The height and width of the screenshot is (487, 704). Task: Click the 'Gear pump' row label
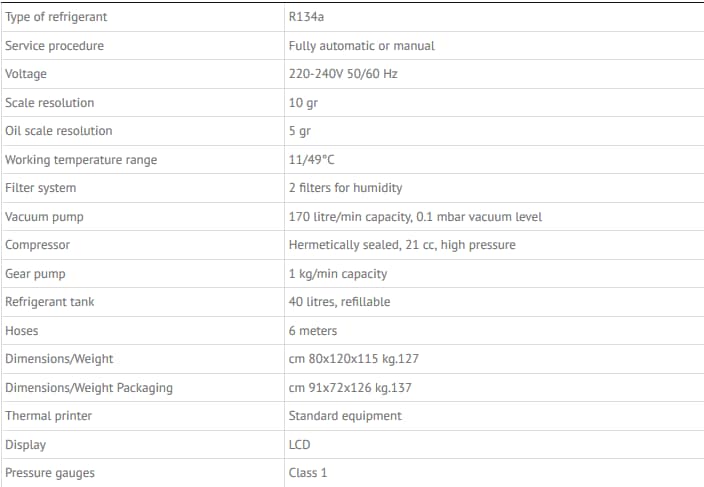point(35,274)
